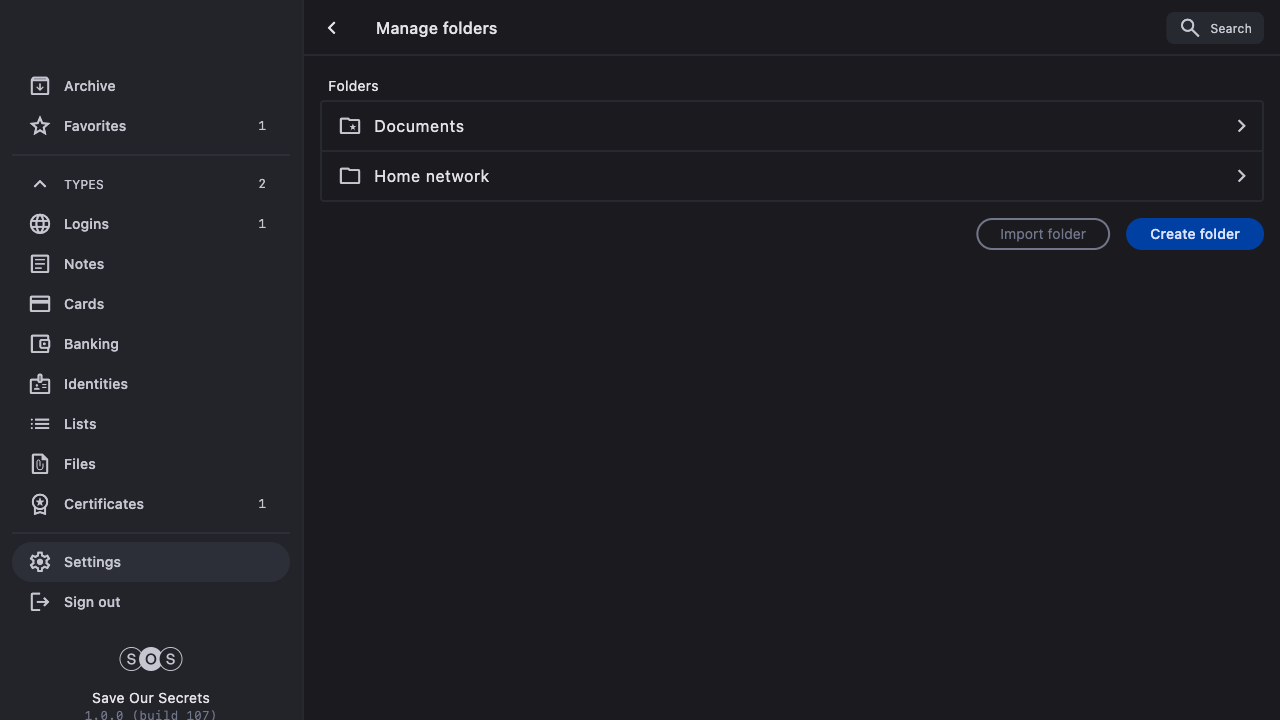Go back using the left arrow
This screenshot has width=1280, height=720.
pos(332,28)
